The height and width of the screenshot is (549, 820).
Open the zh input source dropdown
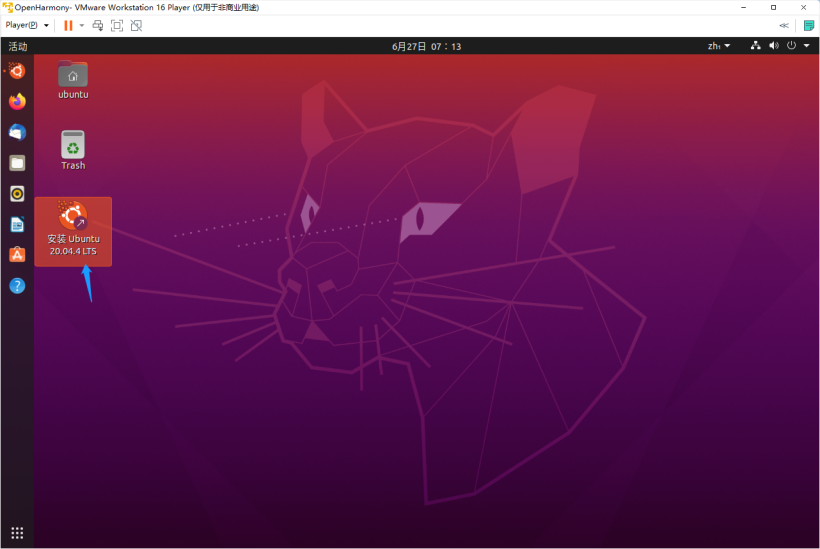pyautogui.click(x=719, y=46)
